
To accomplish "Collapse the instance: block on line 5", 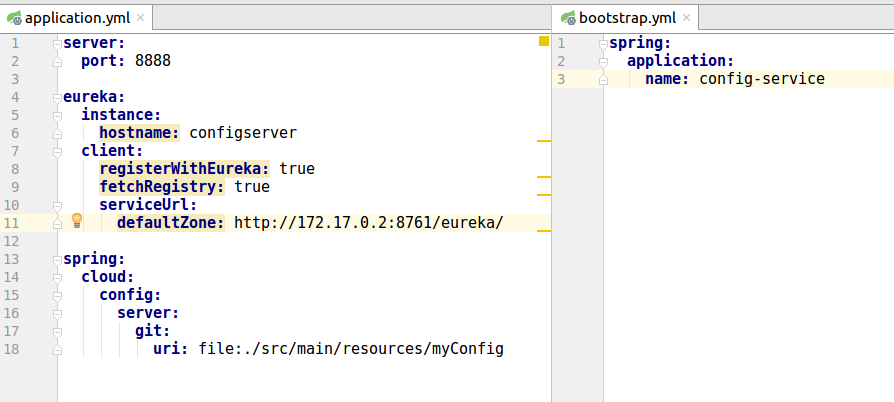I will tap(57, 116).
